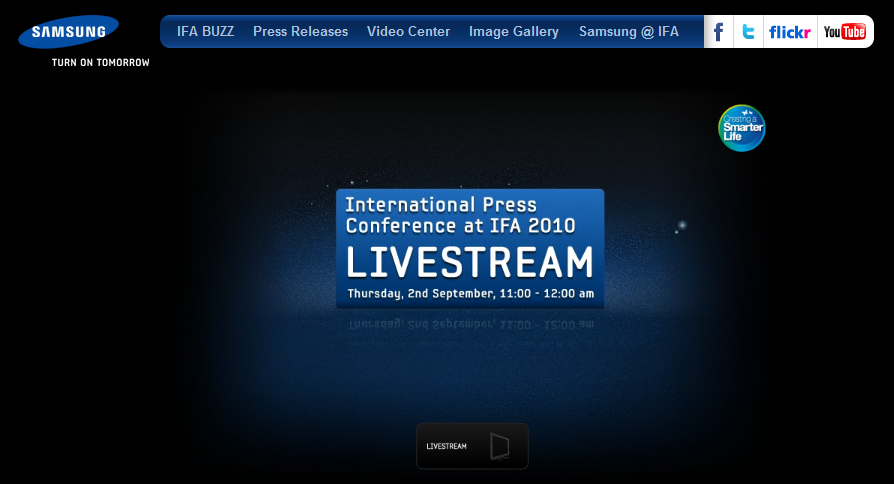Open Samsung's Twitter page icon
This screenshot has height=484, width=894.
747,32
